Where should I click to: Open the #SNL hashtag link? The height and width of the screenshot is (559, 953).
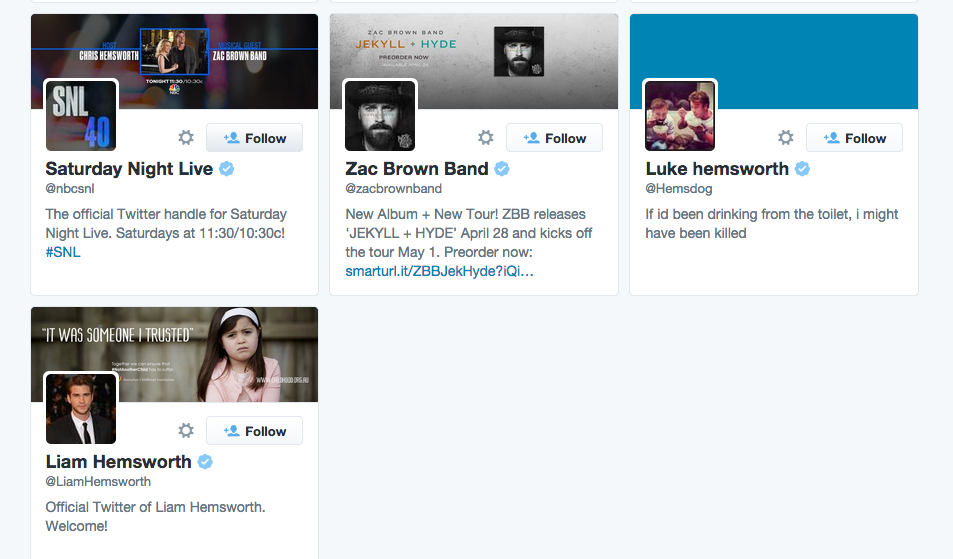coord(63,252)
